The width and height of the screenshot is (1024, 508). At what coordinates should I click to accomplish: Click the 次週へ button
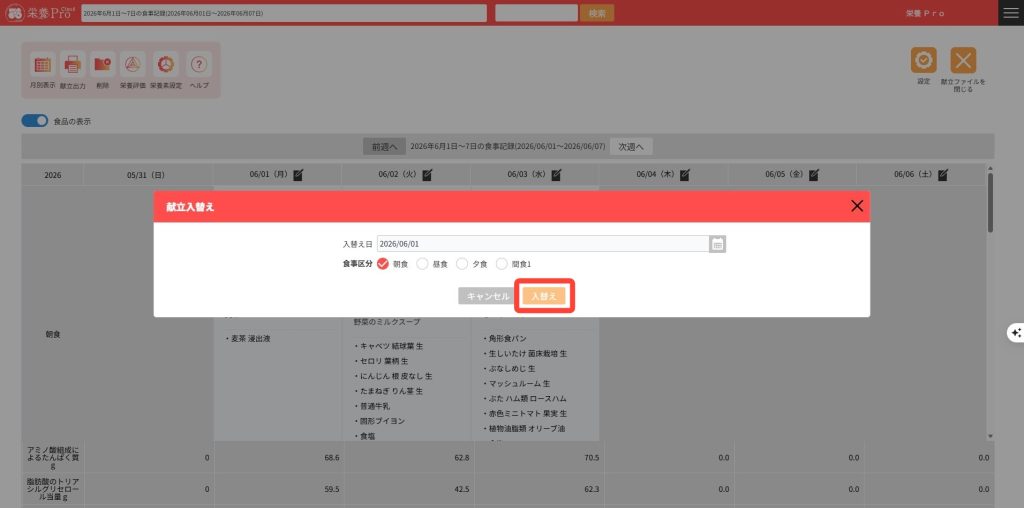click(631, 147)
